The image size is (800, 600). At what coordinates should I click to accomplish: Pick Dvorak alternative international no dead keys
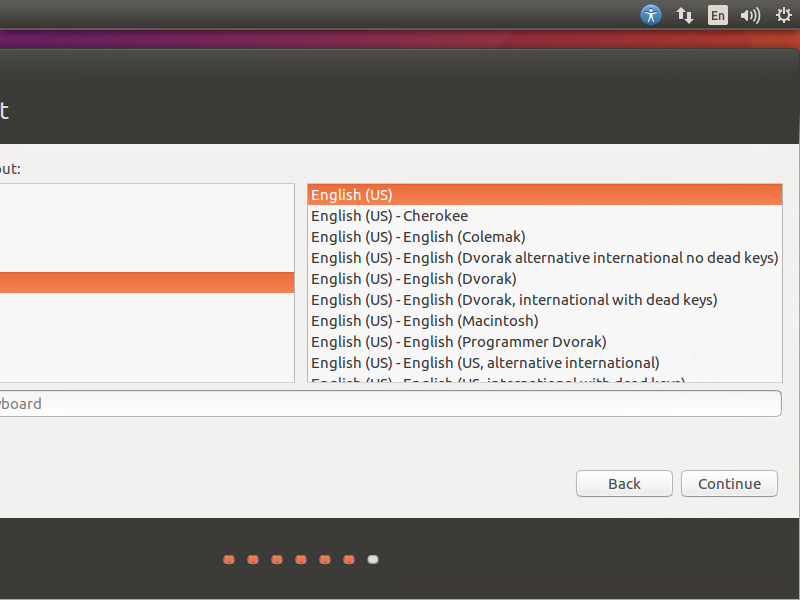pos(544,258)
